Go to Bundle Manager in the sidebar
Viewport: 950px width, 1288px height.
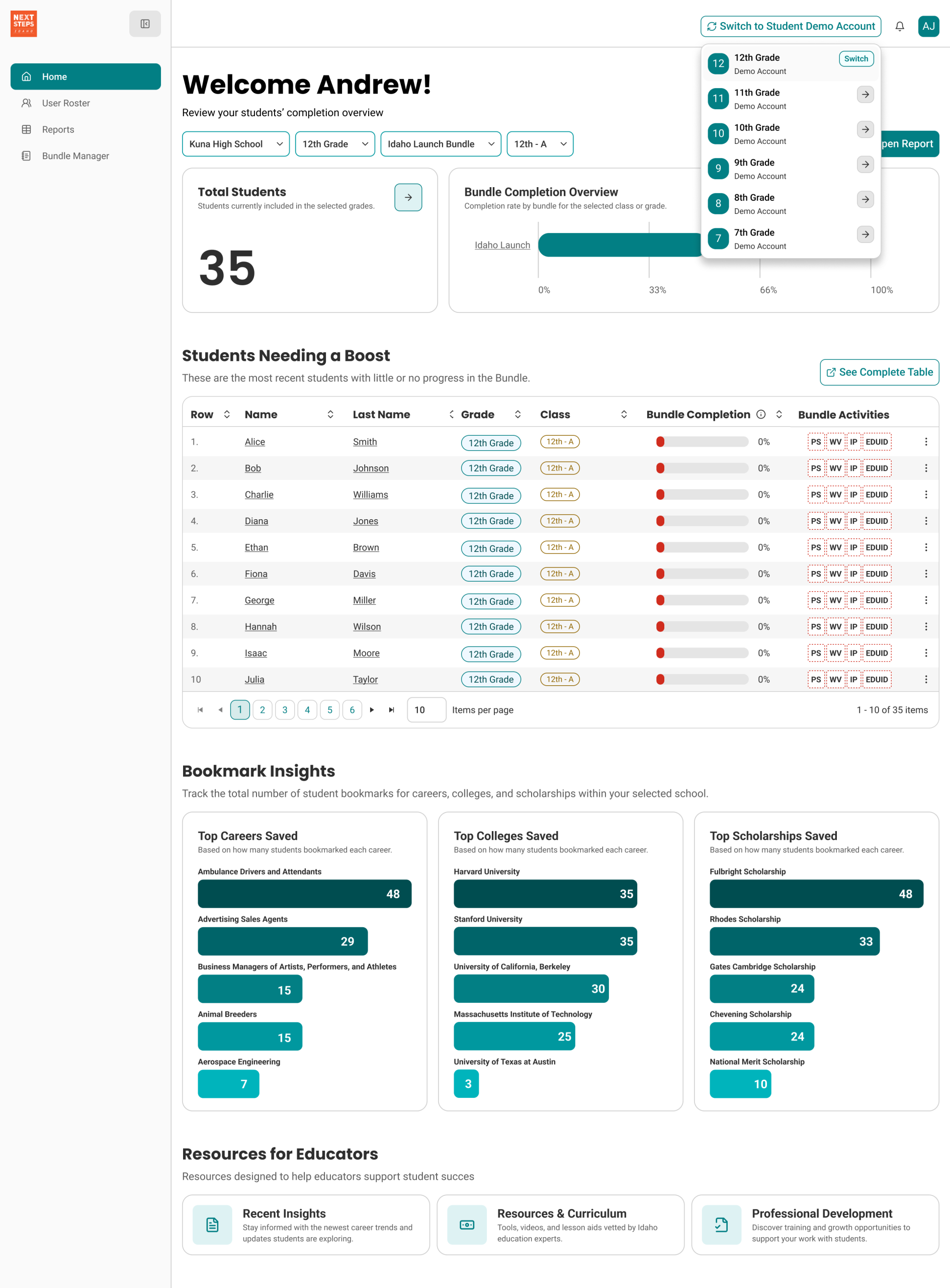point(75,156)
